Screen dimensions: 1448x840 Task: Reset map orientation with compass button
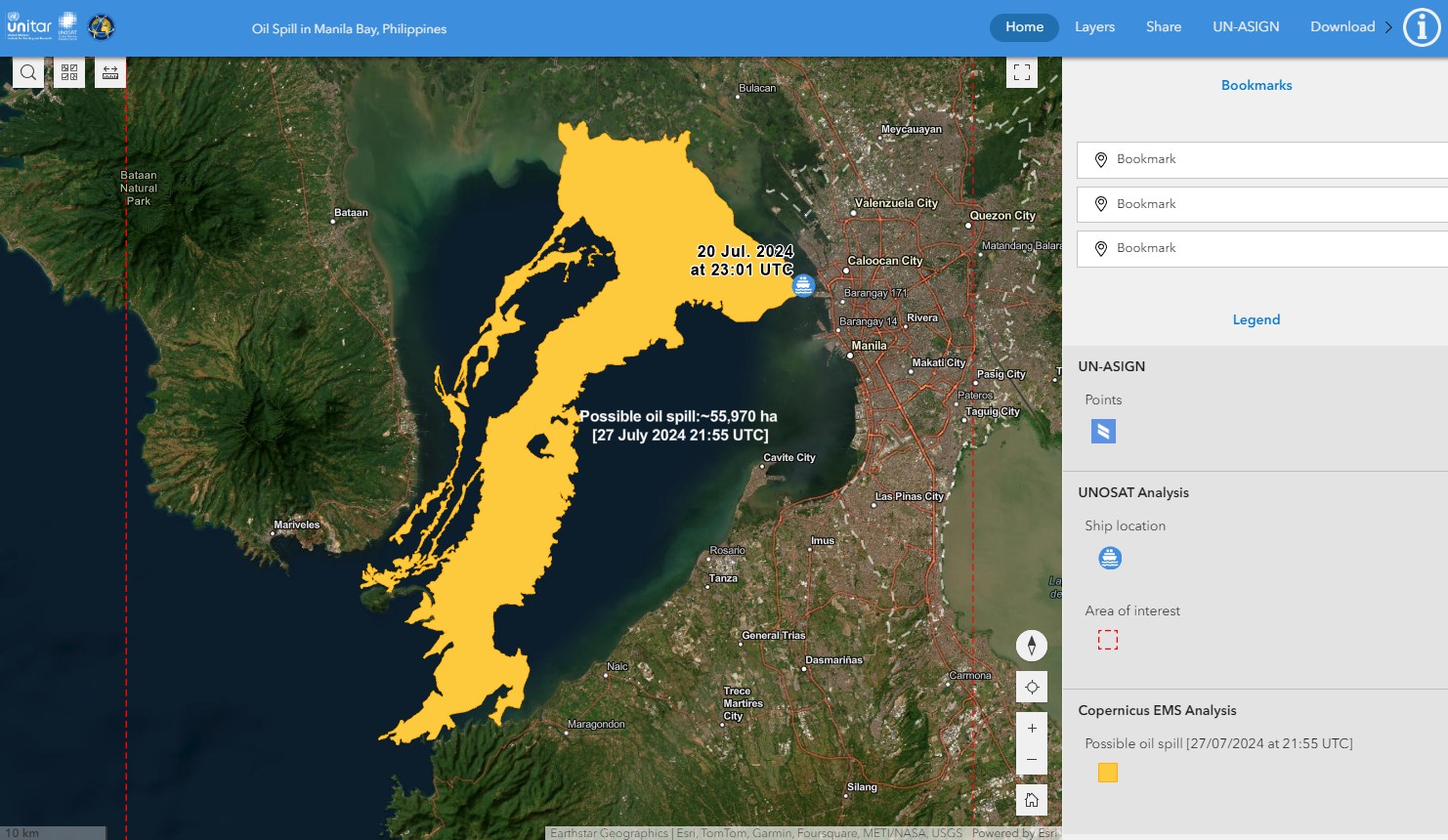(1032, 646)
